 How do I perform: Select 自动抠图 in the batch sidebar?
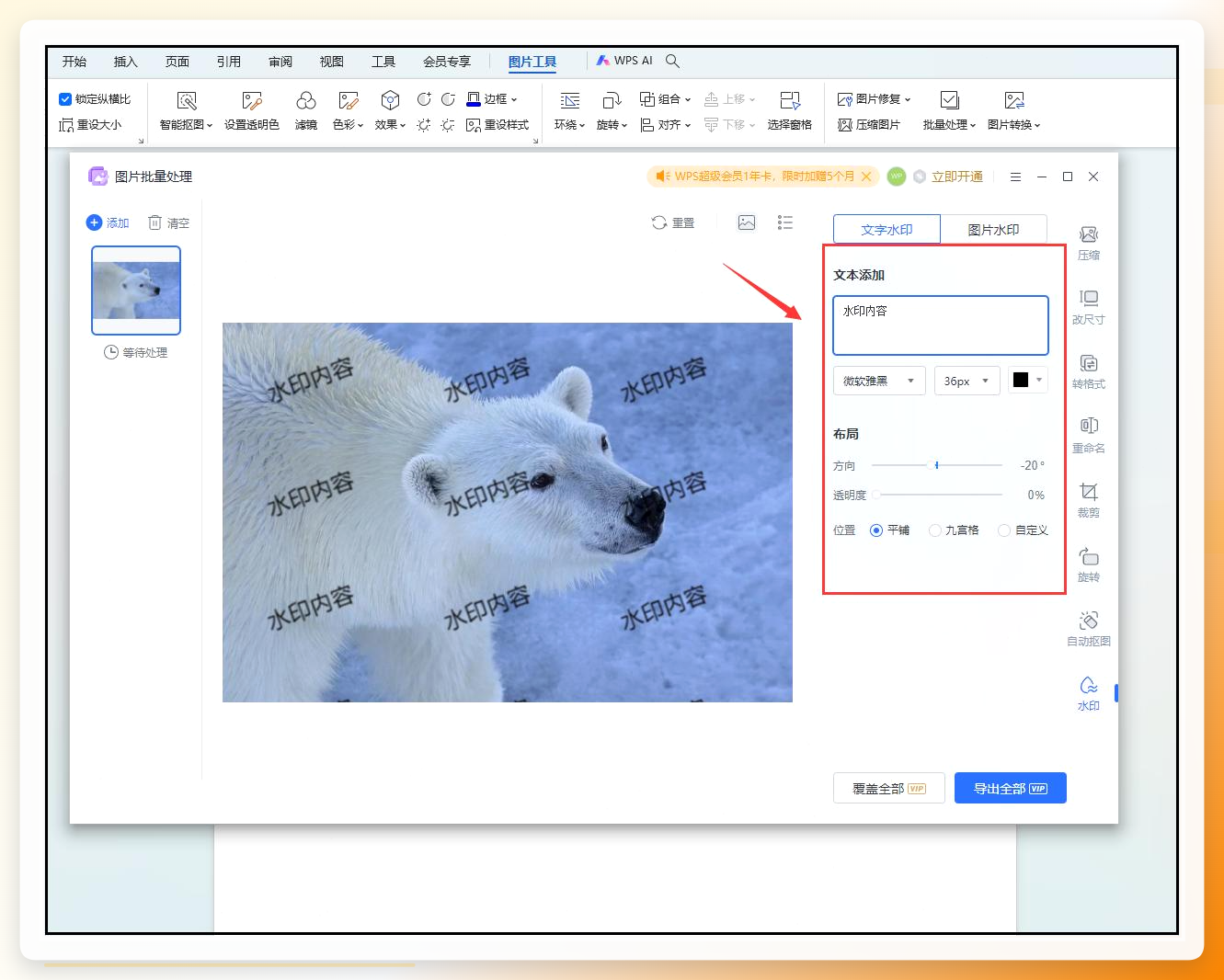(x=1089, y=630)
